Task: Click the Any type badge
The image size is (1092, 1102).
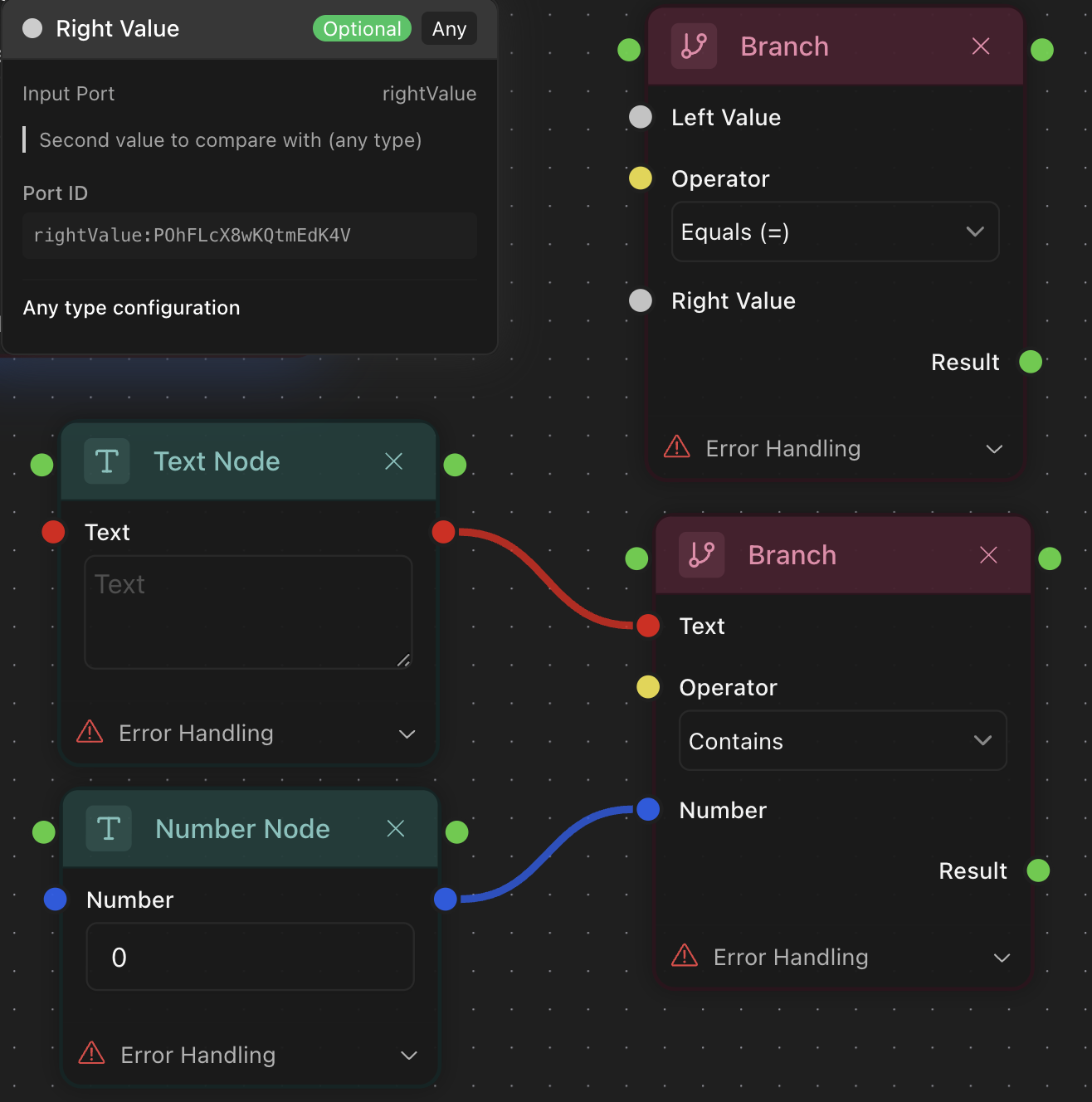Action: coord(449,29)
